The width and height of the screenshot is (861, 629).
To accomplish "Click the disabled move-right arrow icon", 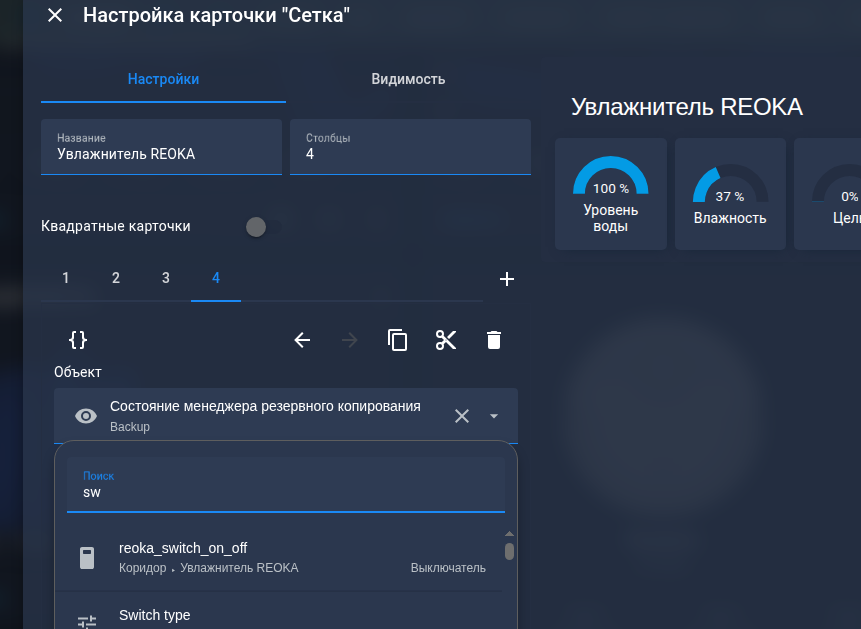I will [x=350, y=340].
